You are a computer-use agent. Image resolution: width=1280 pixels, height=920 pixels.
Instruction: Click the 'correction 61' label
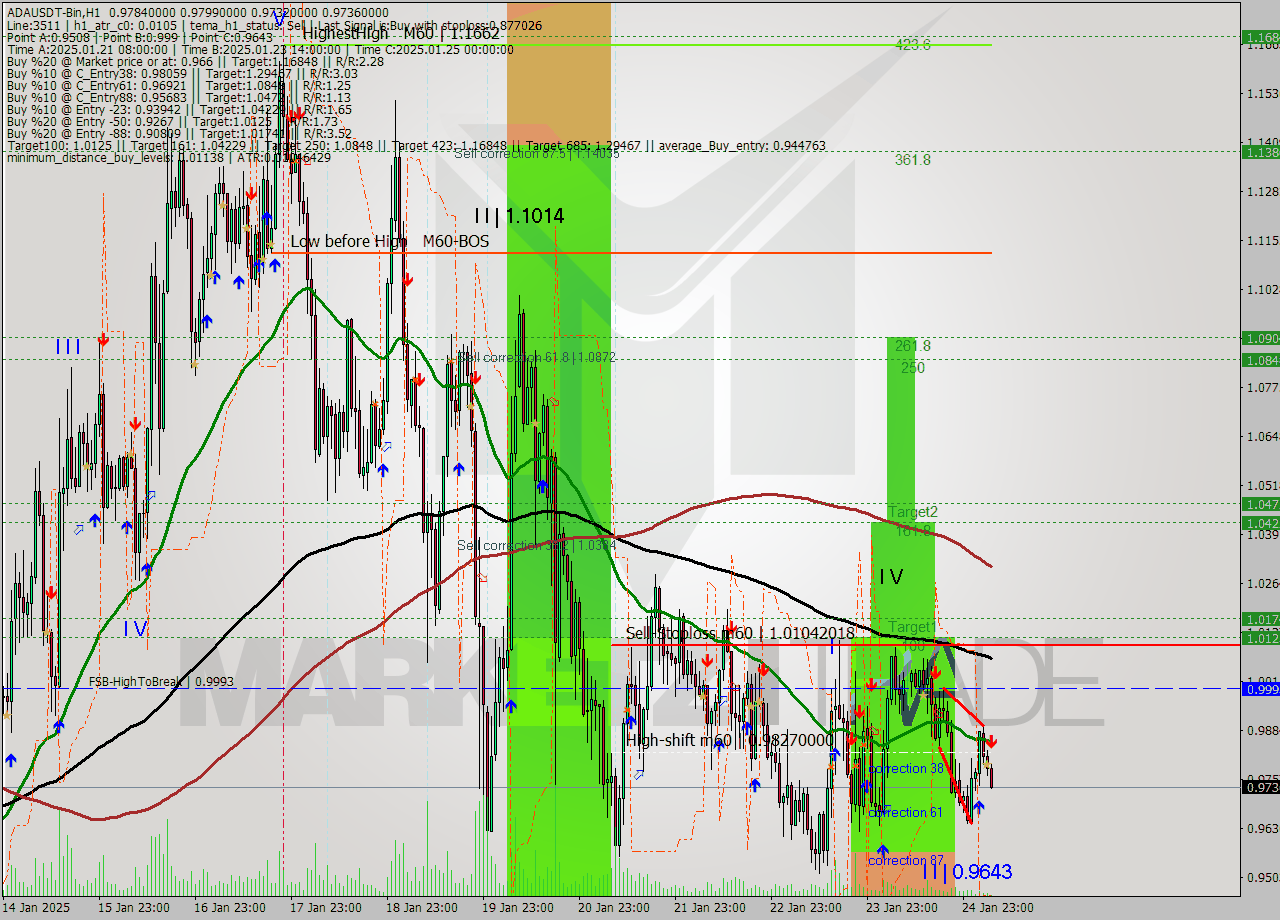pos(906,813)
